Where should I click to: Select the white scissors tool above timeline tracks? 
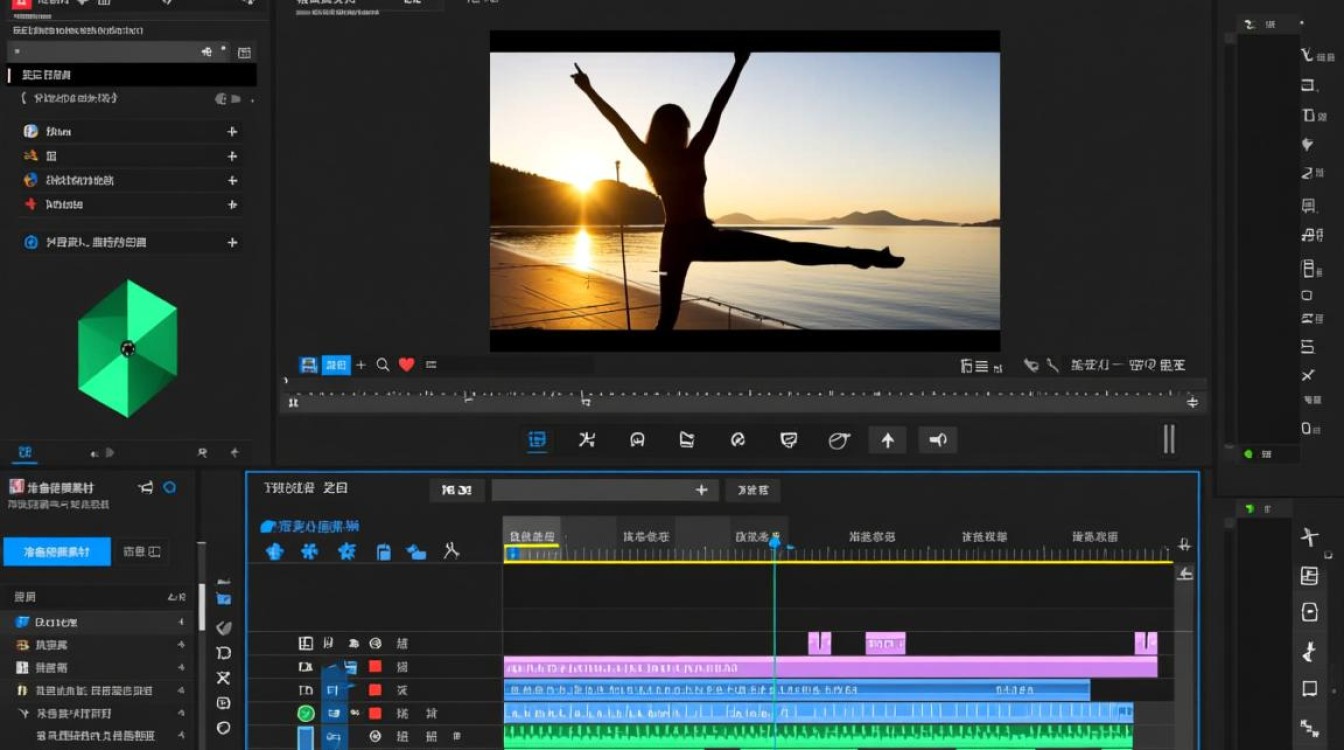(451, 551)
